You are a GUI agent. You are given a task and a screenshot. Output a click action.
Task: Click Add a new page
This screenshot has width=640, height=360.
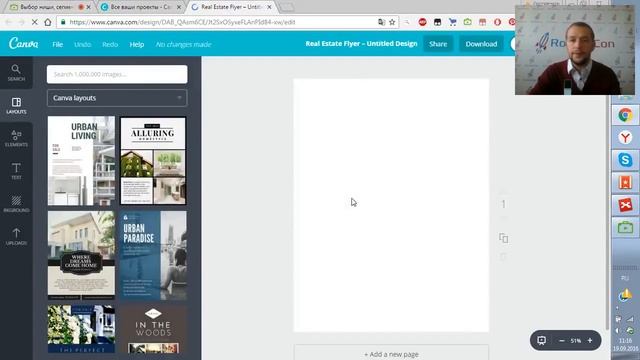point(391,353)
